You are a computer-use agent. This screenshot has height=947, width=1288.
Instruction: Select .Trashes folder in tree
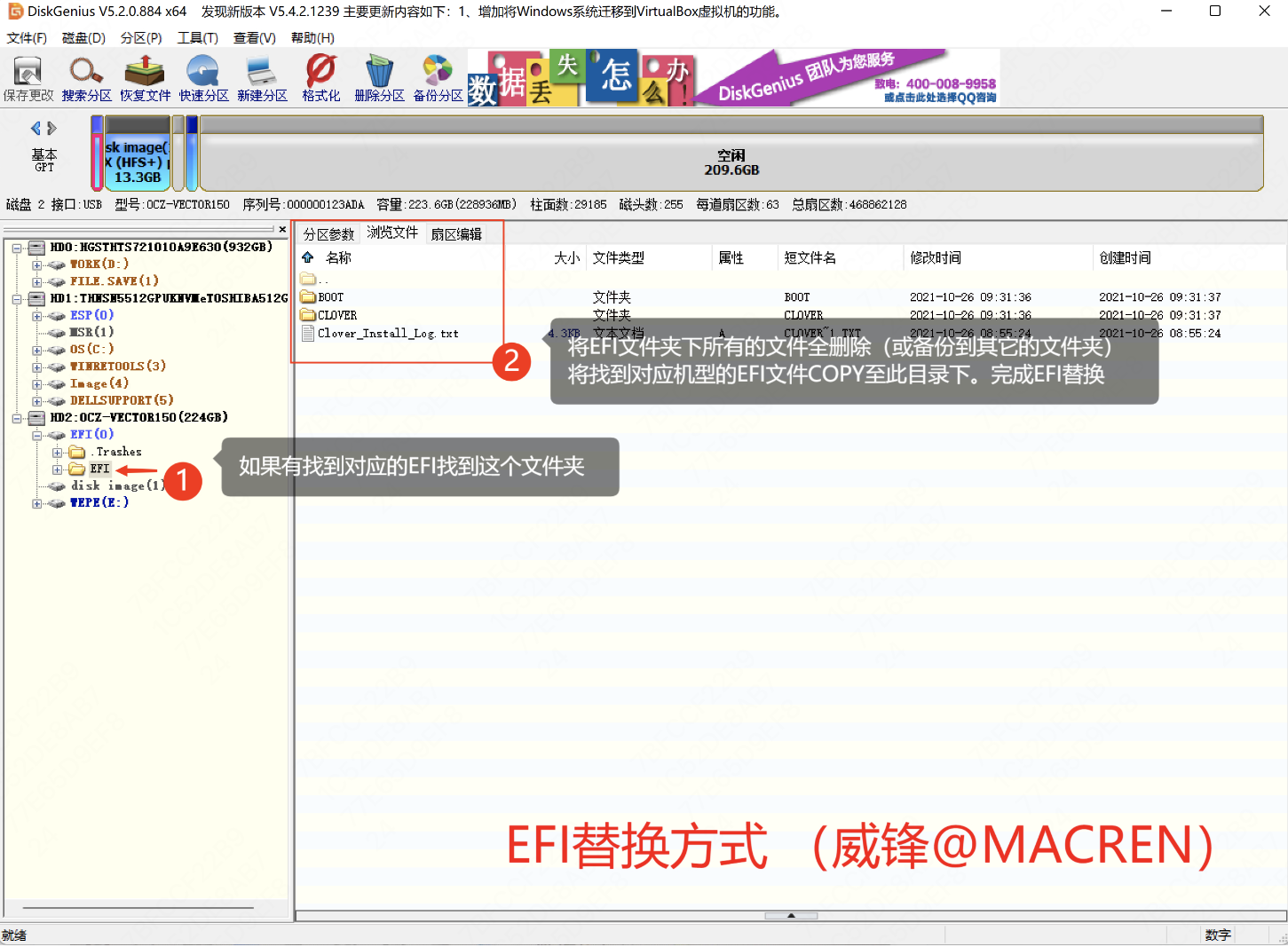point(116,452)
